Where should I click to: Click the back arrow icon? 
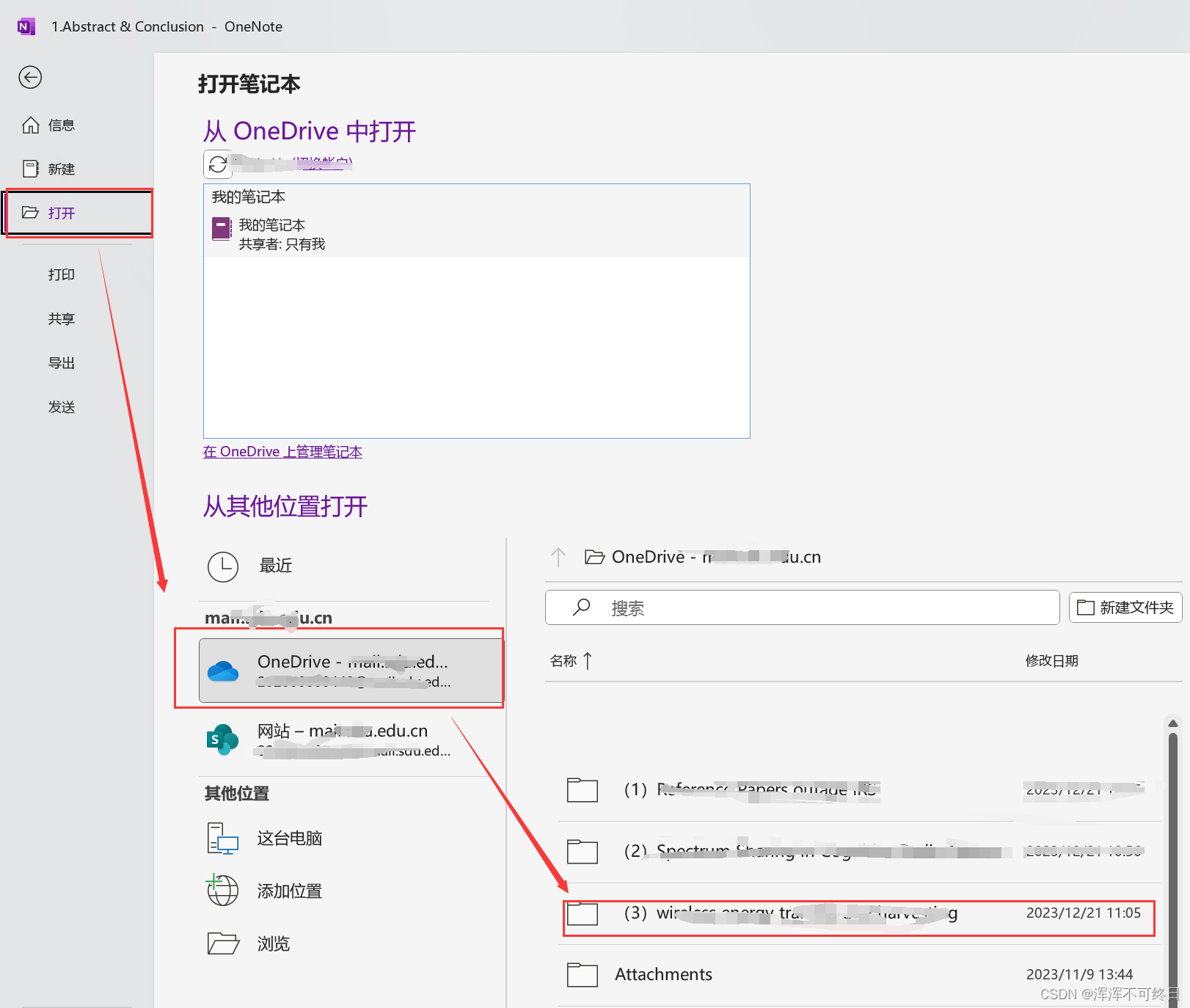point(30,77)
